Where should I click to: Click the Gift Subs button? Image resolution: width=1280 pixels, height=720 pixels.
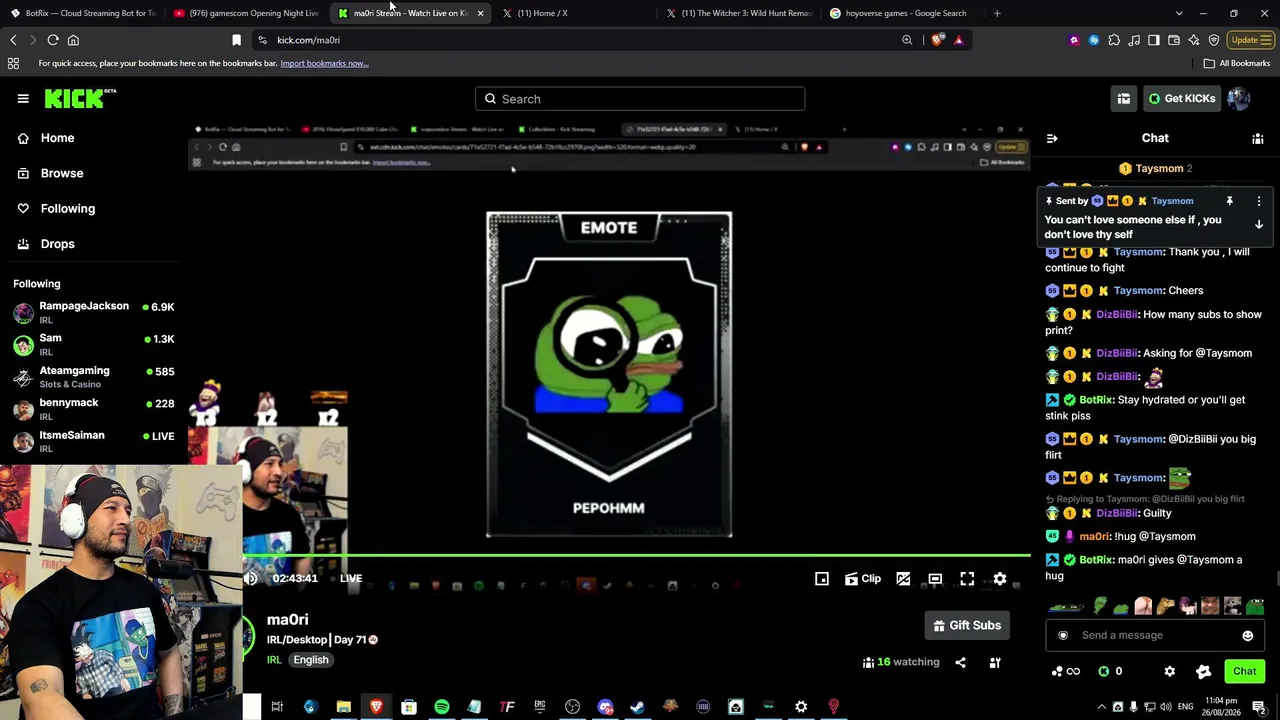tap(967, 625)
